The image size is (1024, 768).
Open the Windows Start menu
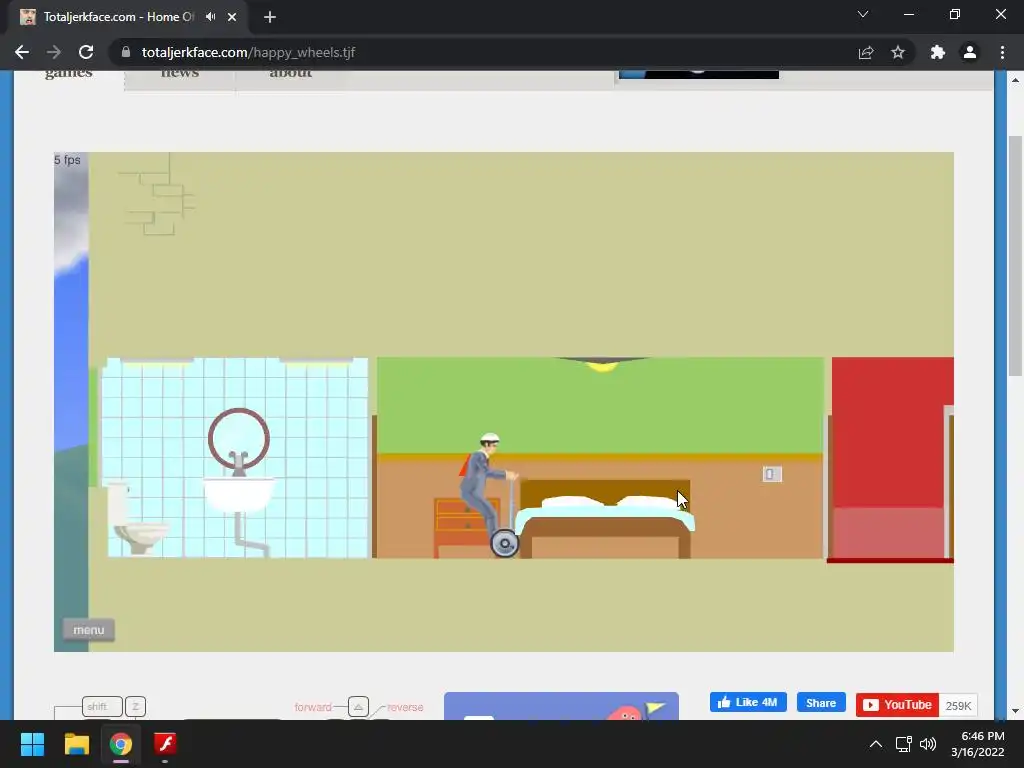pyautogui.click(x=32, y=744)
